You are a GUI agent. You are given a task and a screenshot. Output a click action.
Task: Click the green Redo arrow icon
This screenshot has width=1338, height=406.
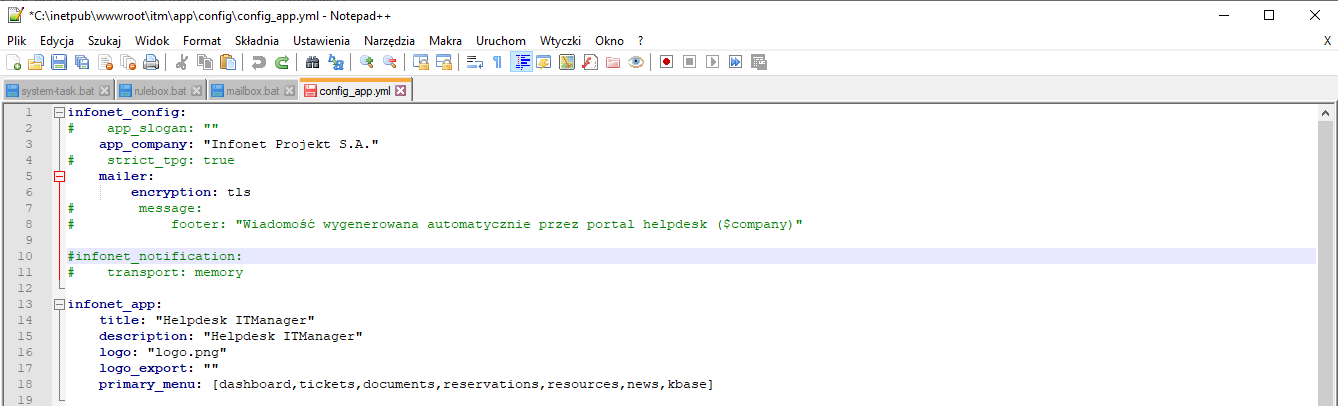pyautogui.click(x=282, y=62)
